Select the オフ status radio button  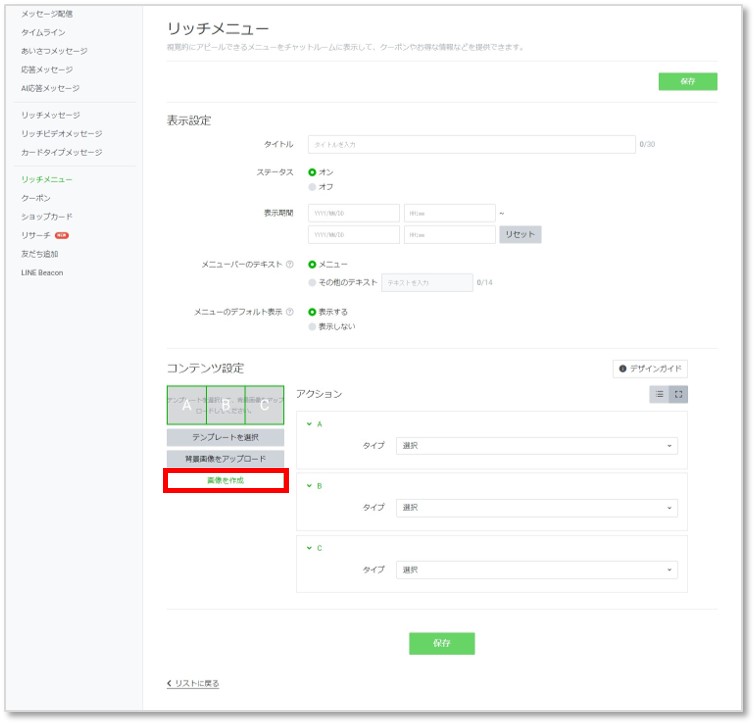click(x=313, y=187)
